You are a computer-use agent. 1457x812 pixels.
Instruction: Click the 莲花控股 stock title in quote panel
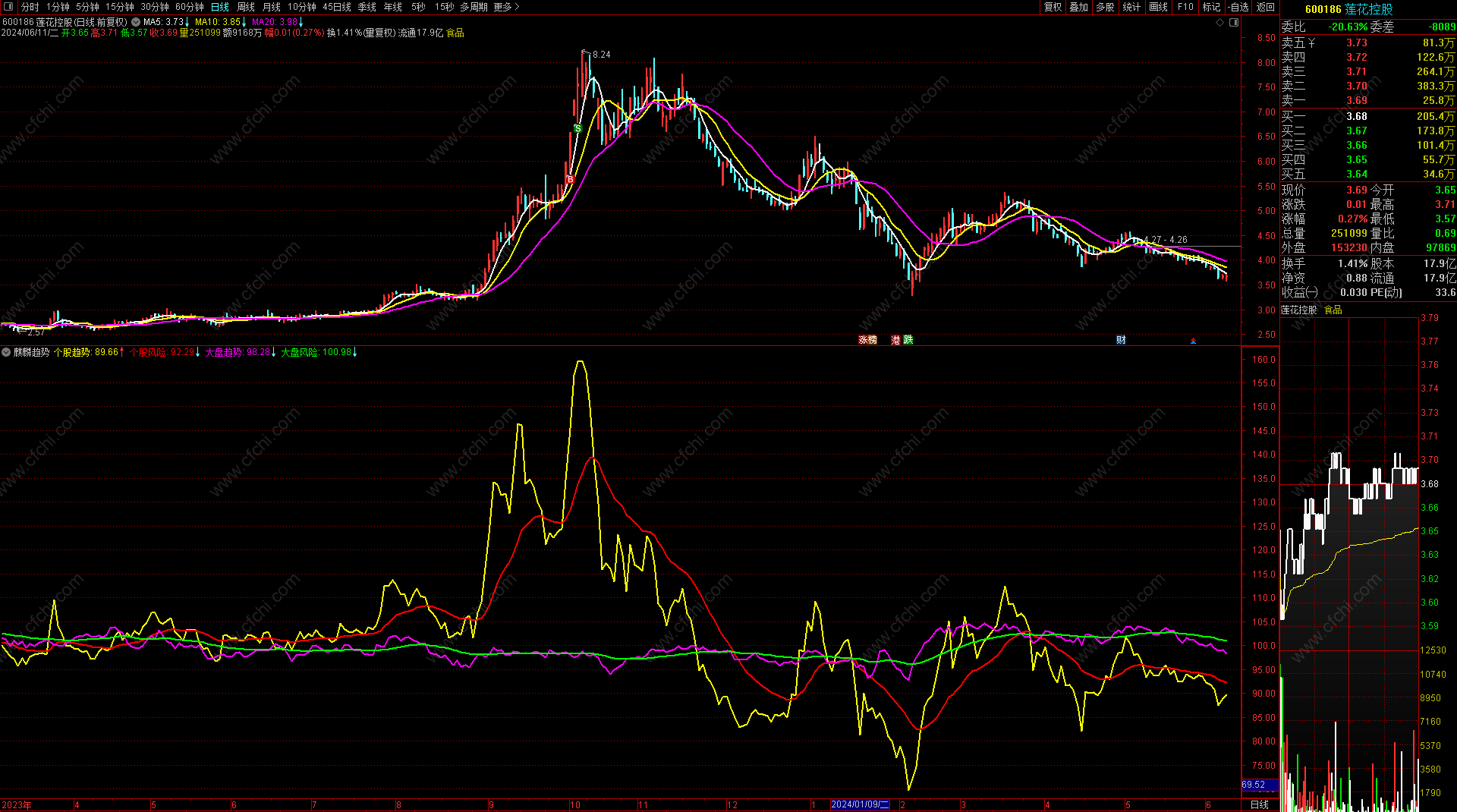(x=1370, y=9)
